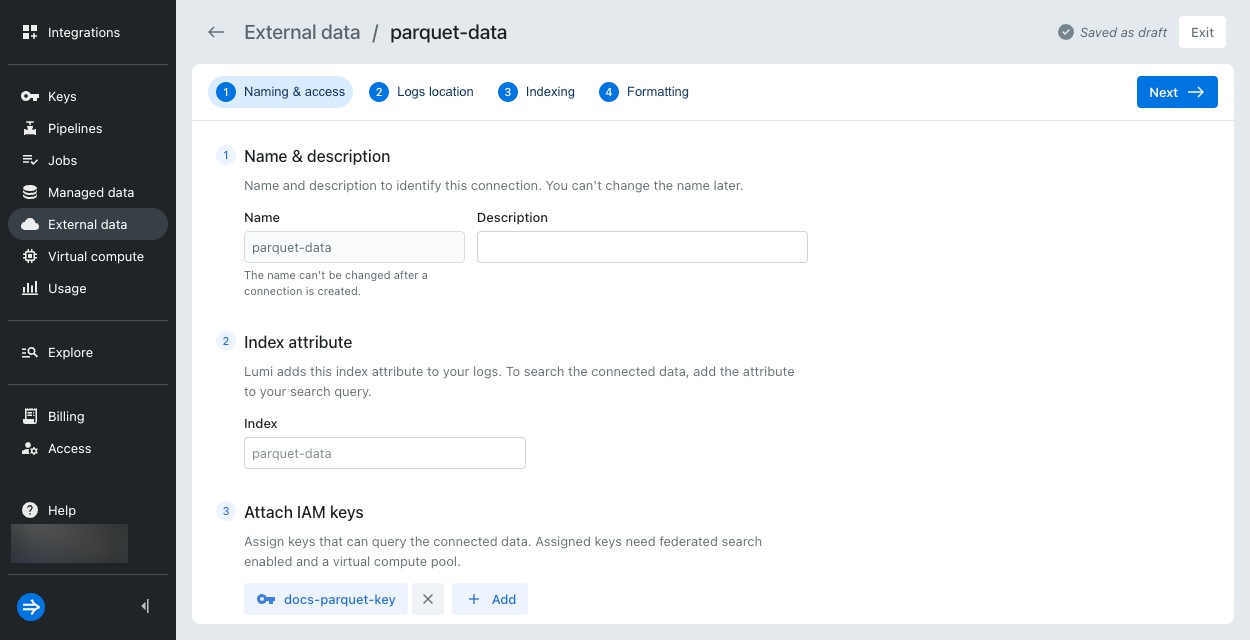This screenshot has height=640, width=1250.
Task: Click the Next button
Action: (x=1177, y=92)
